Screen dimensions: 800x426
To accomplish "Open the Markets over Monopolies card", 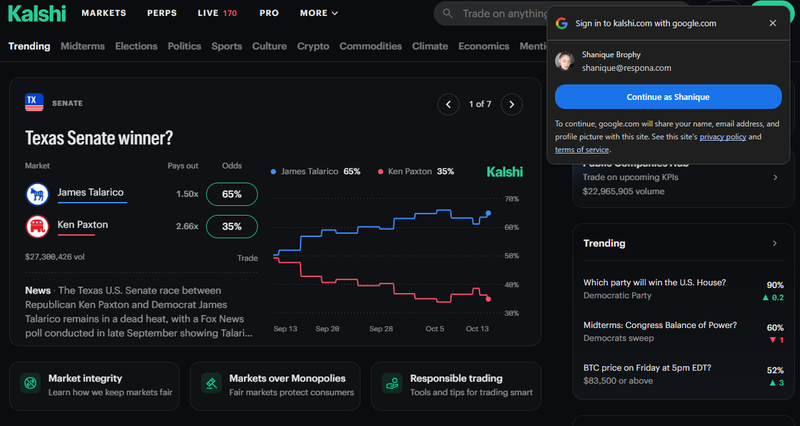I will coord(276,386).
